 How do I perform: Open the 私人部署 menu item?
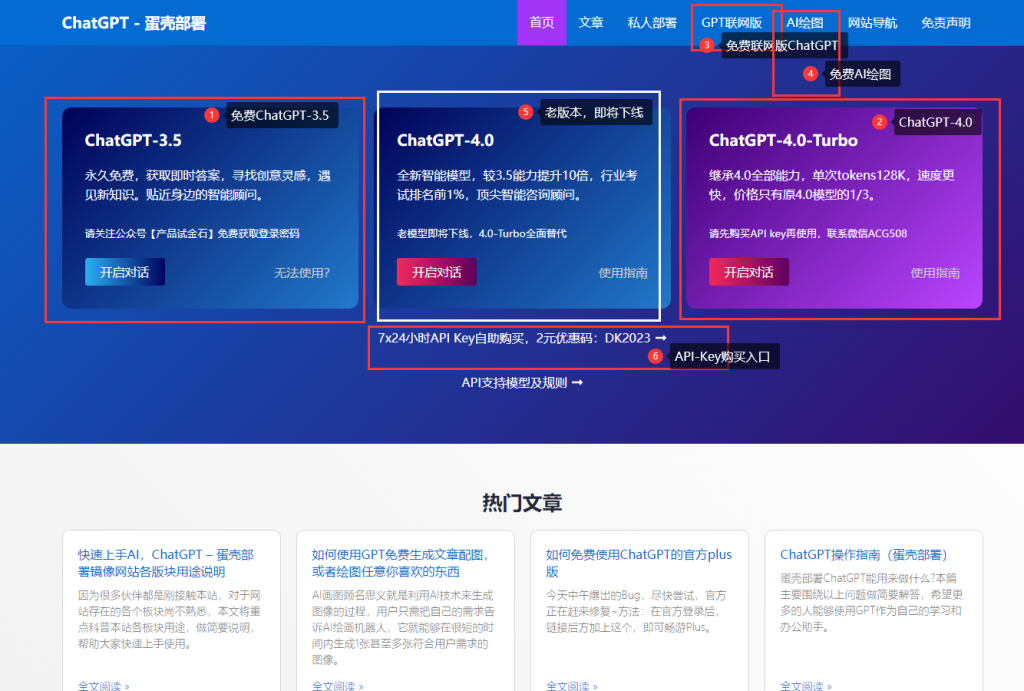(x=652, y=23)
